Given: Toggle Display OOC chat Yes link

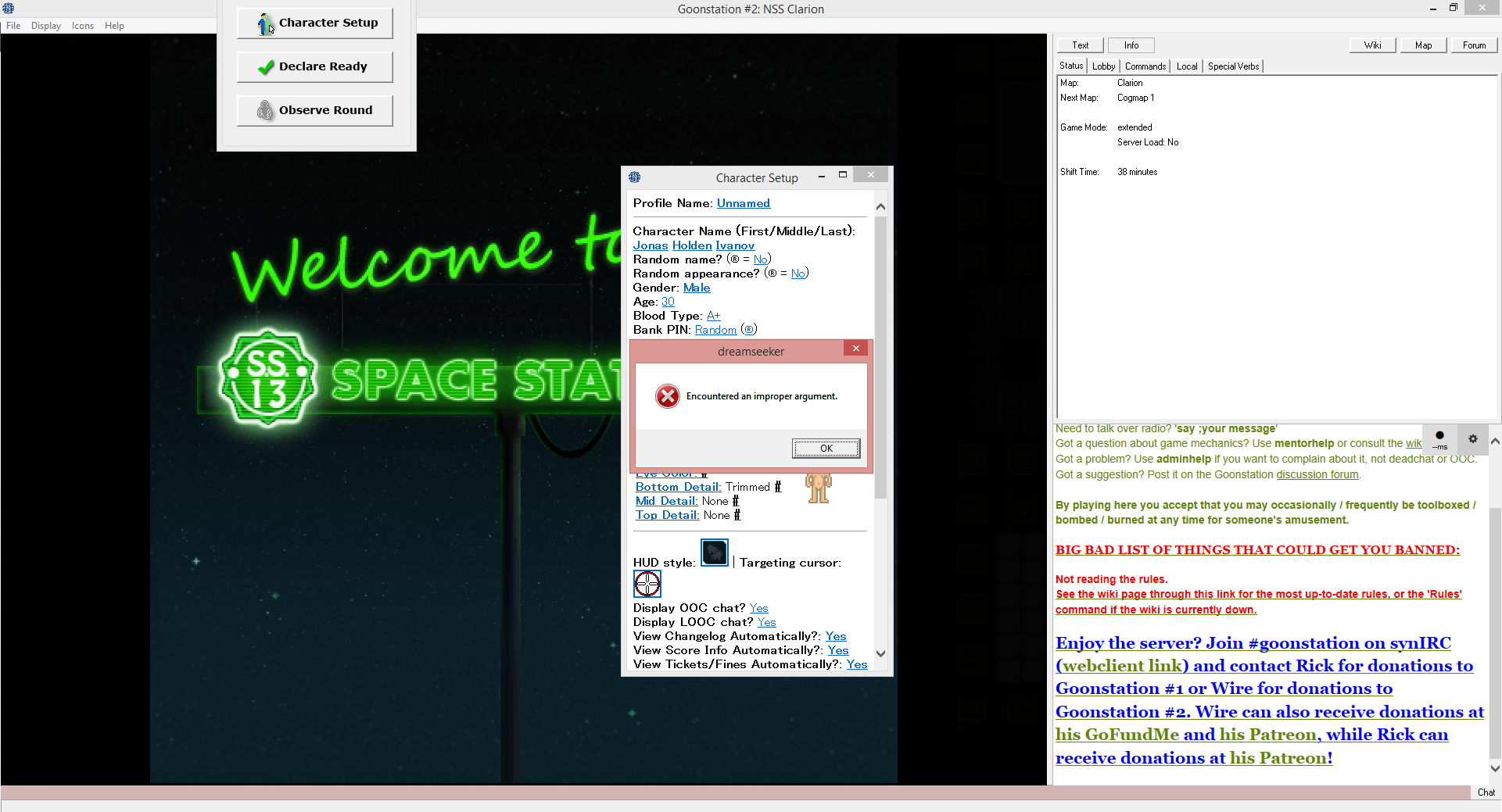Looking at the screenshot, I should click(x=758, y=608).
